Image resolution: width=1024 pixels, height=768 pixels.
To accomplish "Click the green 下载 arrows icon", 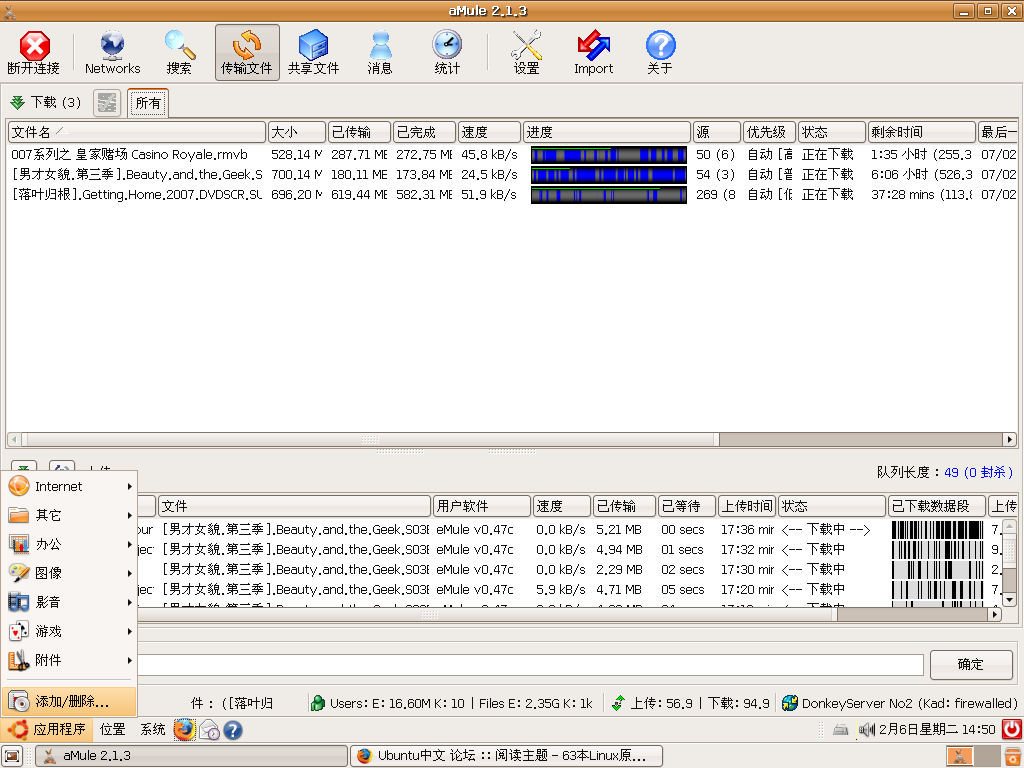I will [18, 103].
